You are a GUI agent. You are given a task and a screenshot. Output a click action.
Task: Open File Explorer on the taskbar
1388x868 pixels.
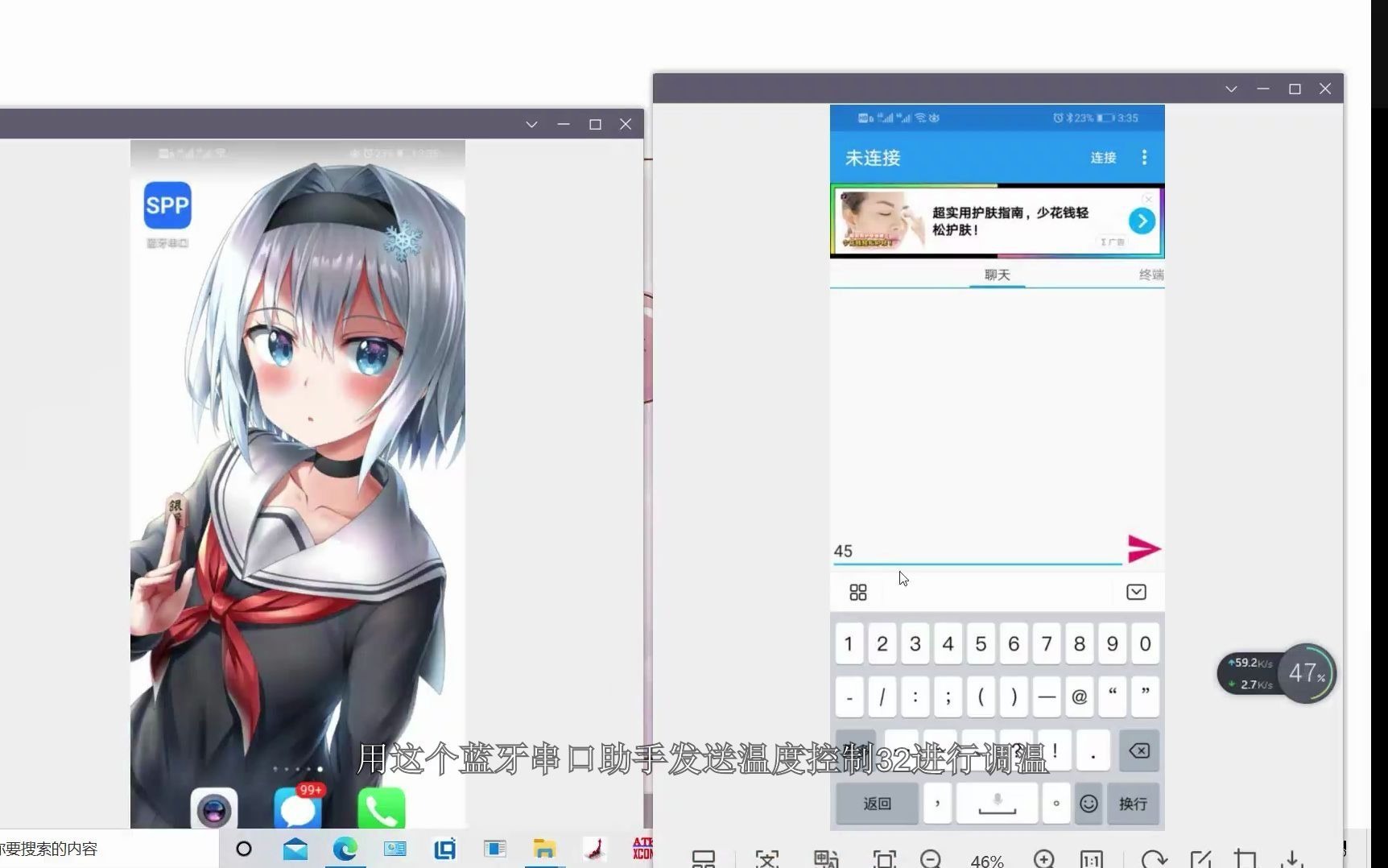coord(544,849)
